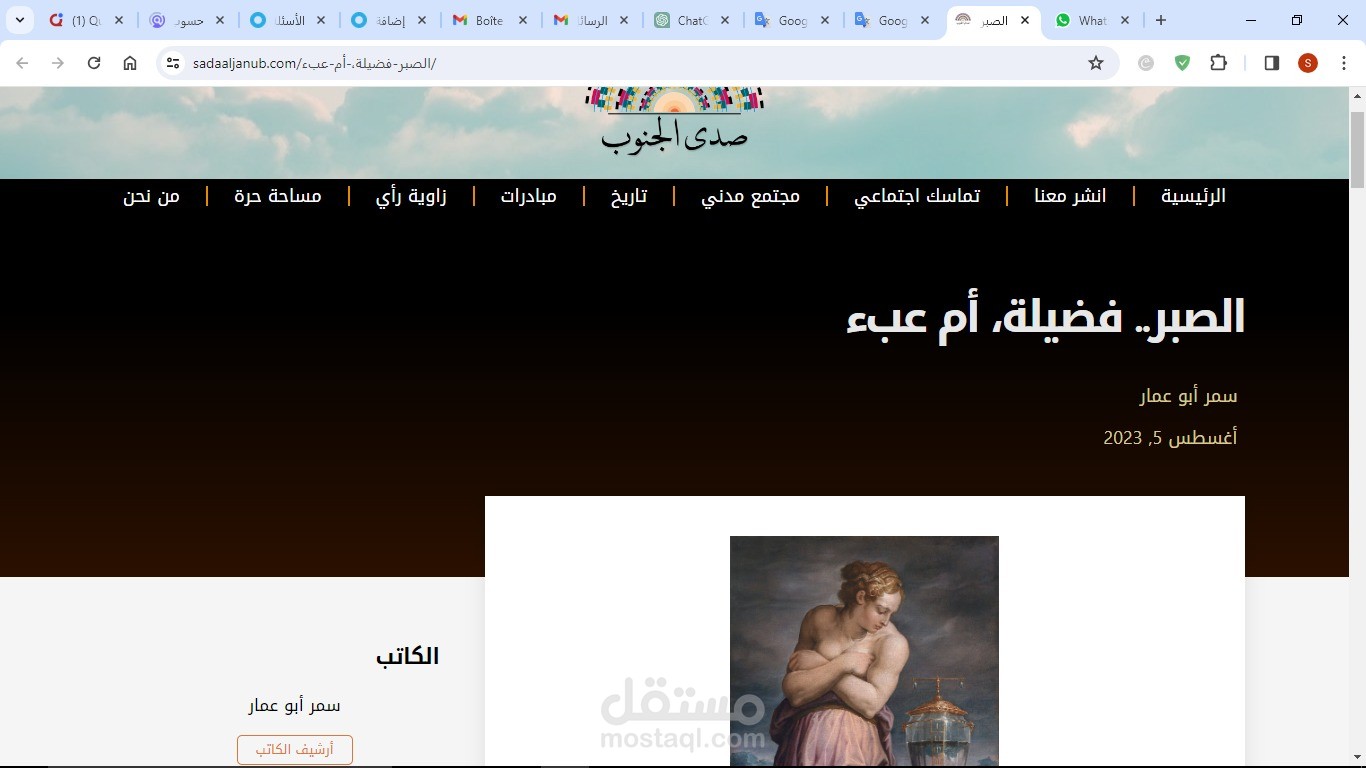Open the Extensions puzzle menu
This screenshot has width=1366, height=768.
coord(1218,63)
